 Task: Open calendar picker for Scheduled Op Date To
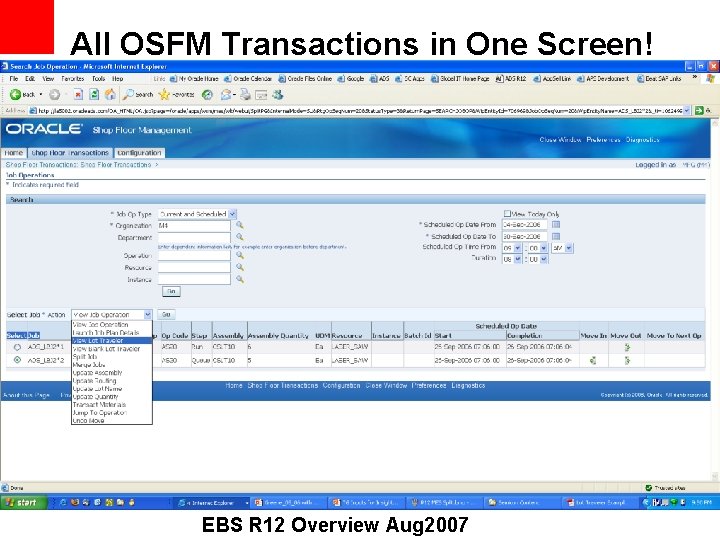point(556,236)
